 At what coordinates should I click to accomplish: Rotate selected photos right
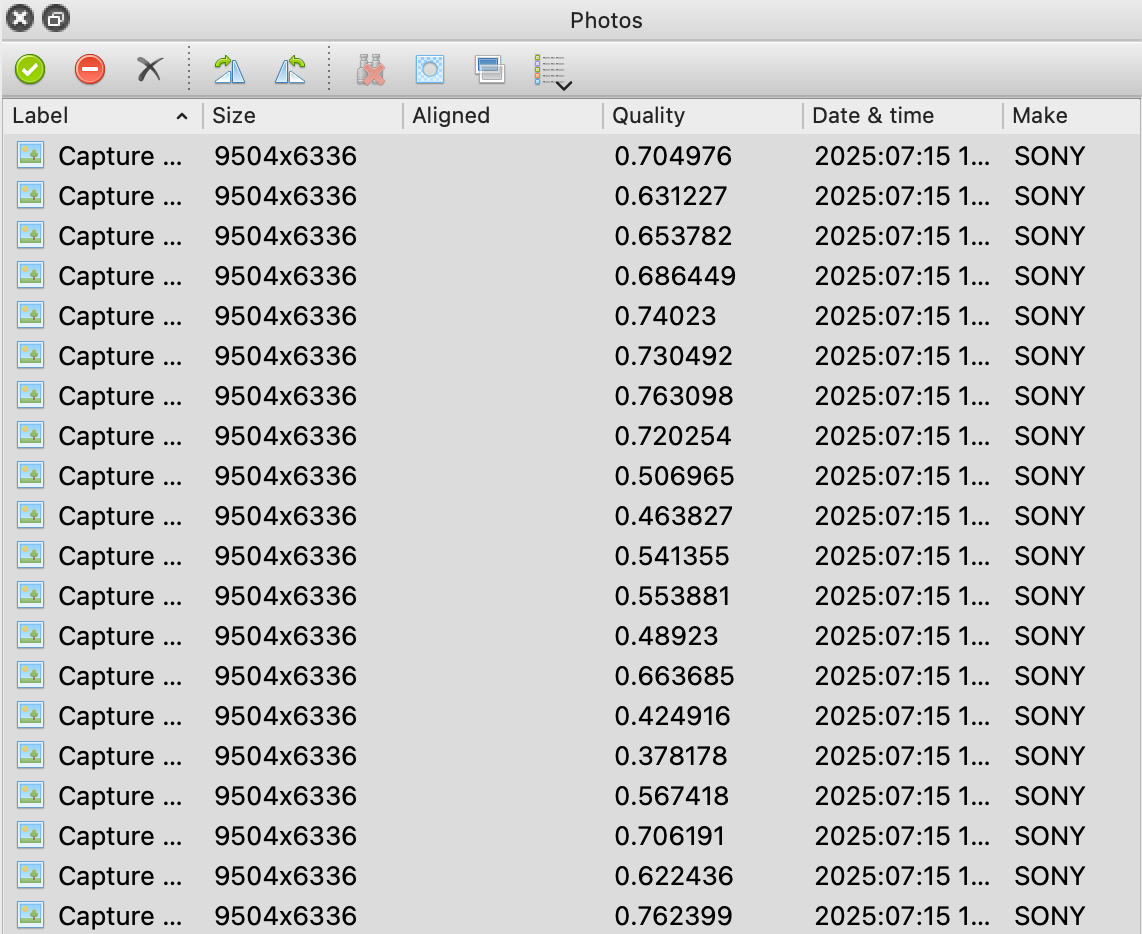coord(230,70)
